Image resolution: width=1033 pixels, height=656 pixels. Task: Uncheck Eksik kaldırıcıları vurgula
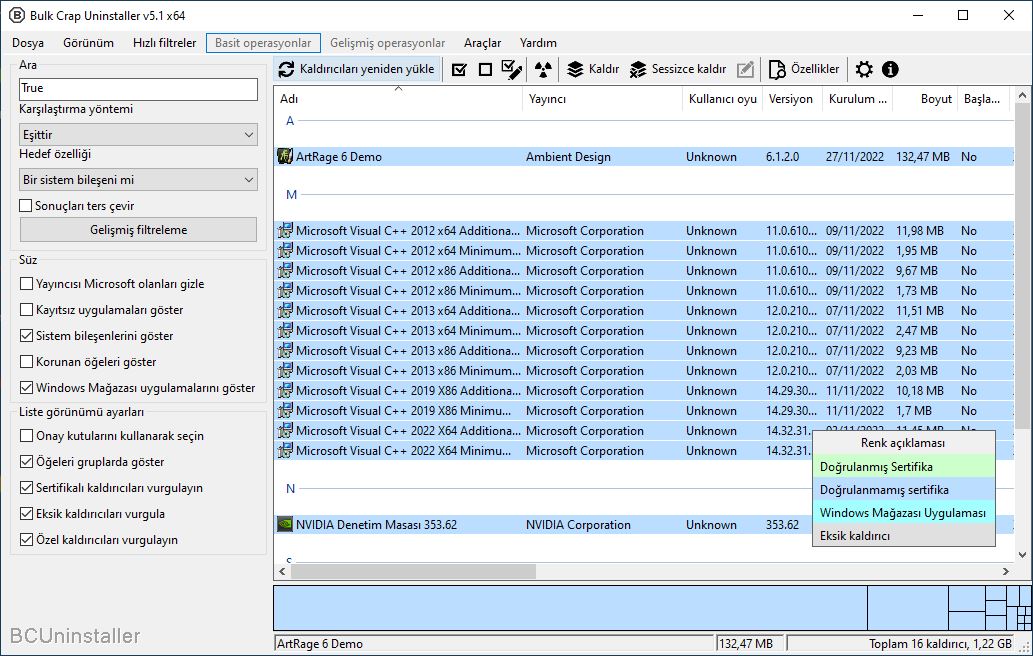(x=26, y=514)
